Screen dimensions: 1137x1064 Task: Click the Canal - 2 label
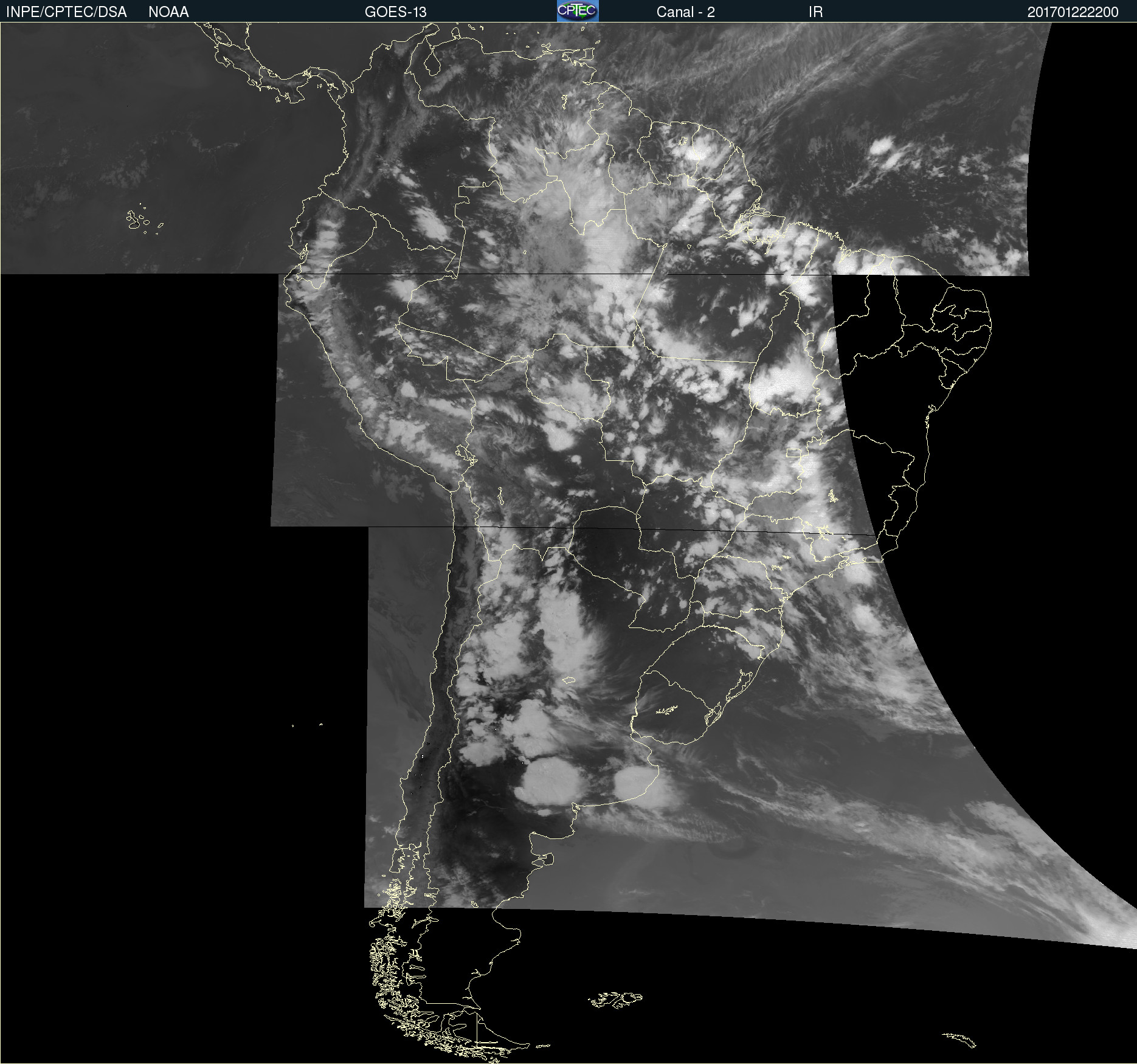tap(685, 12)
